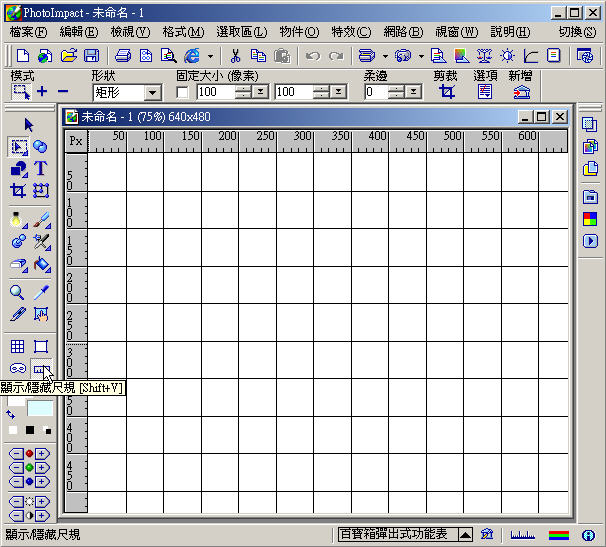Click the light blue foreground color swatch
The height and width of the screenshot is (547, 606).
pos(40,408)
